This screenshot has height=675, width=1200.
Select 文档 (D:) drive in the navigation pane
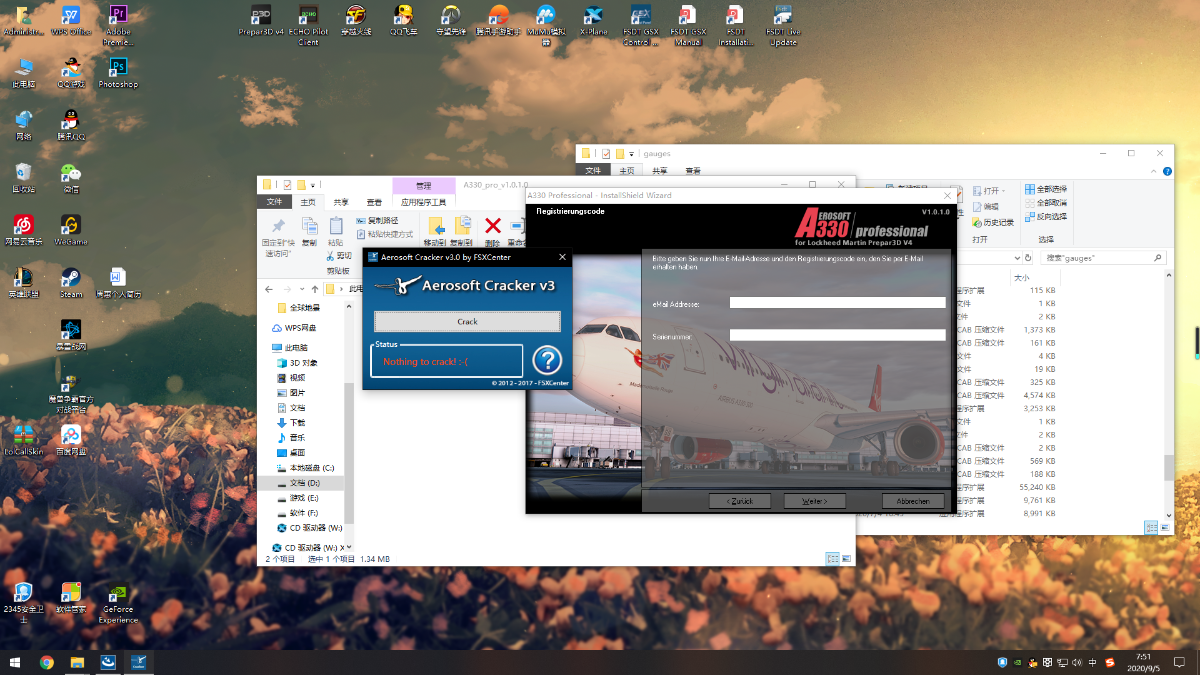298,483
